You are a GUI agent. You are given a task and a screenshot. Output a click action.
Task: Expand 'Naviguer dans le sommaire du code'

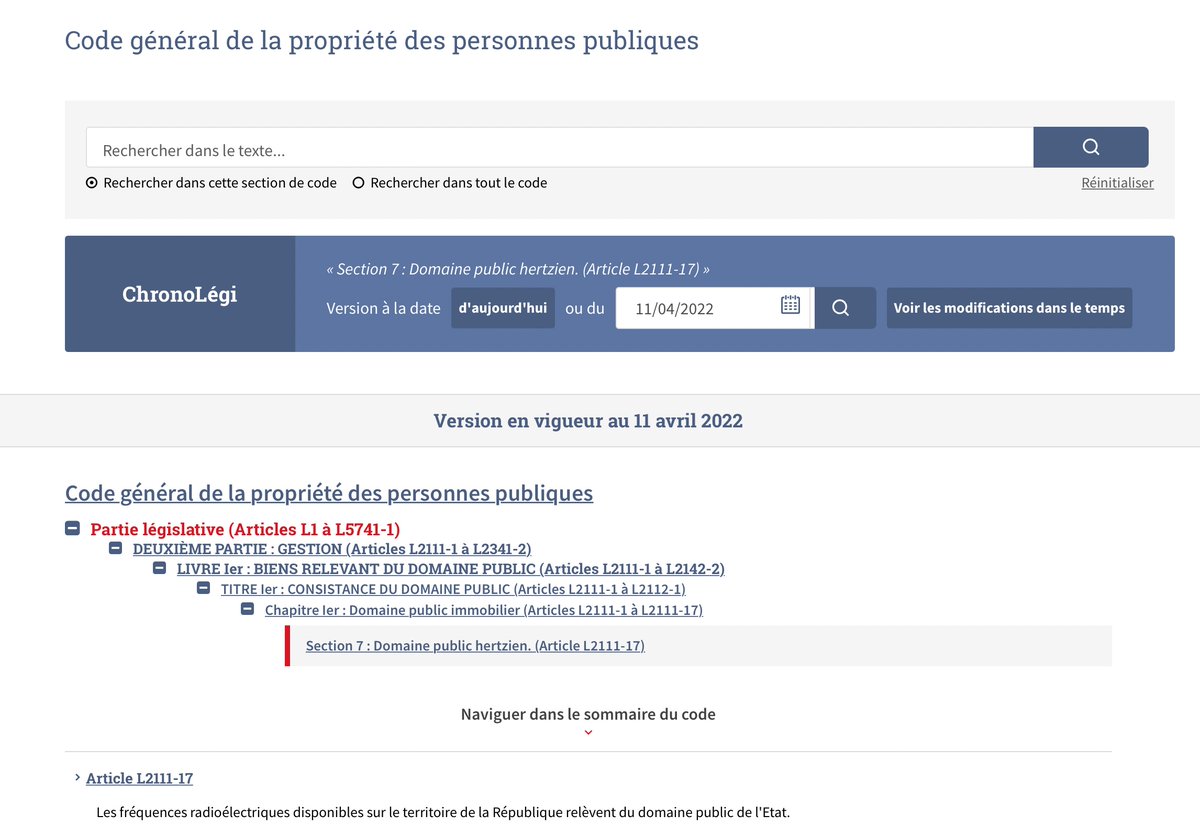click(x=588, y=722)
